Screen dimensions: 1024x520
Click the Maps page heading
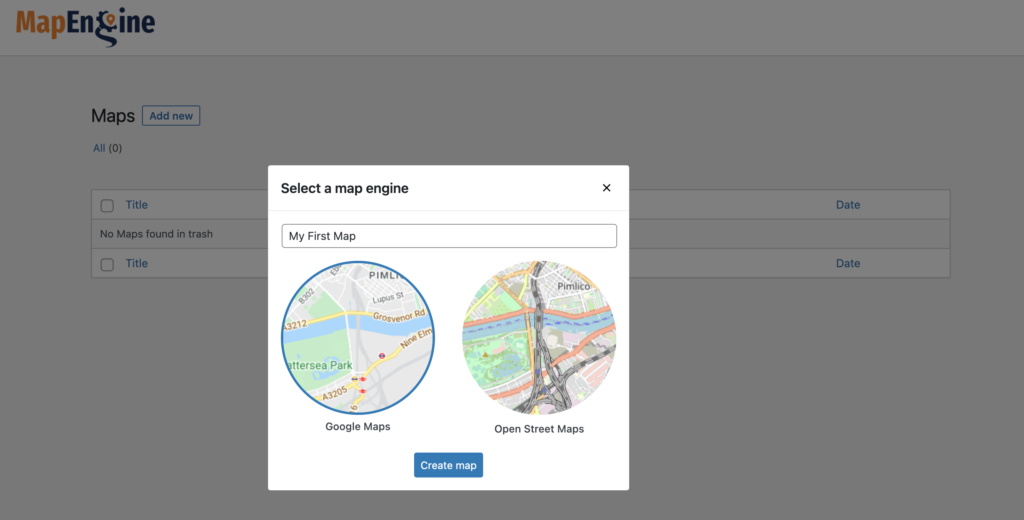pyautogui.click(x=113, y=116)
